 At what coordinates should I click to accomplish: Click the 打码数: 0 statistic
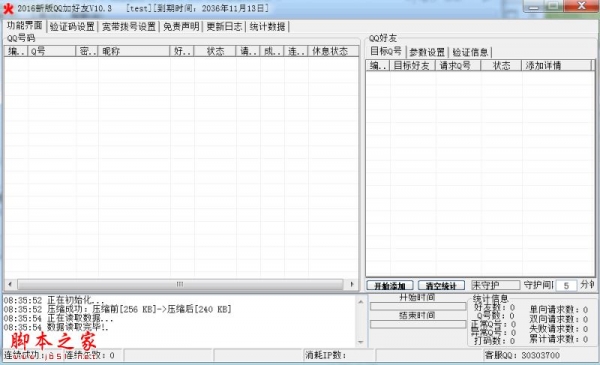click(494, 340)
